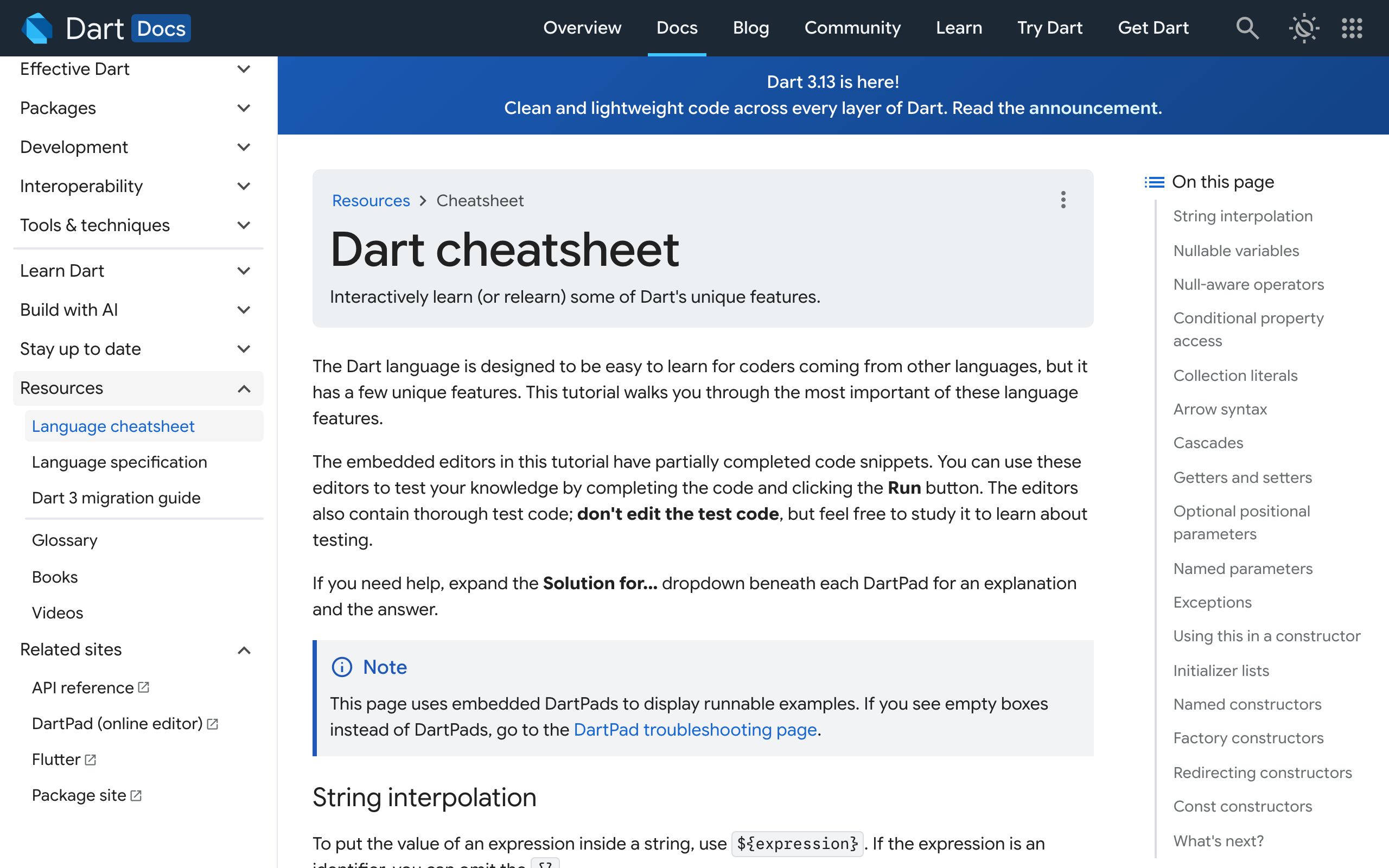1389x868 pixels.
Task: Jump to Null-aware operators section
Action: pos(1248,284)
